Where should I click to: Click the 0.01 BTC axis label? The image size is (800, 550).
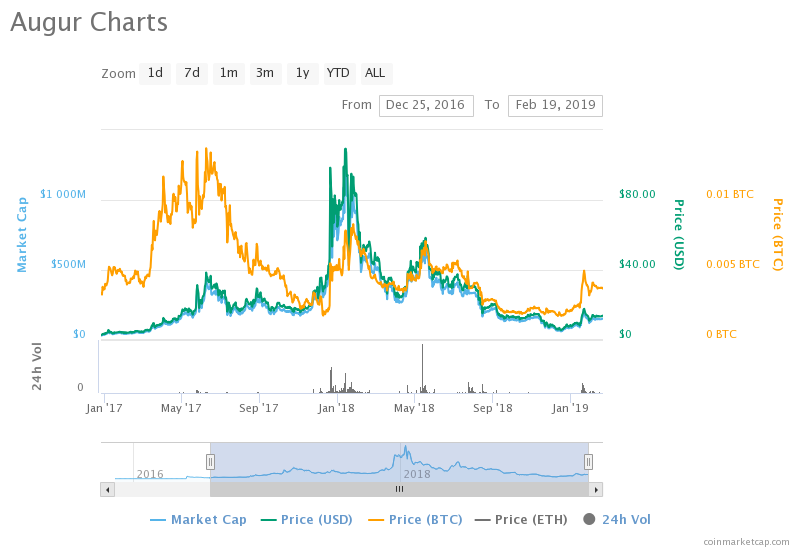(x=730, y=194)
